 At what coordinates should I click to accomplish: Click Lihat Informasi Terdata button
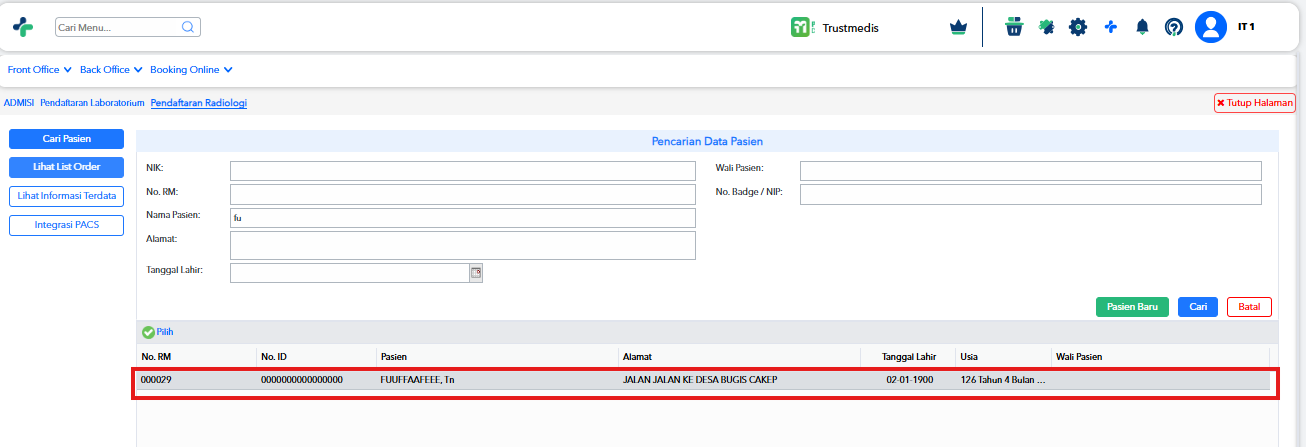[66, 196]
